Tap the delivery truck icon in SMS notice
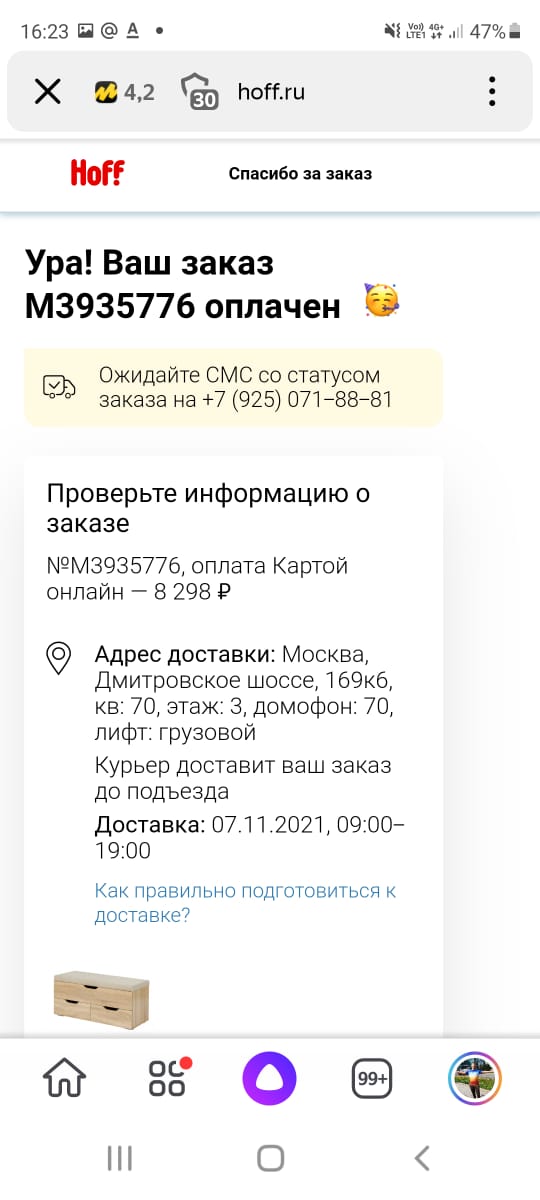The height and width of the screenshot is (1200, 540). click(59, 387)
